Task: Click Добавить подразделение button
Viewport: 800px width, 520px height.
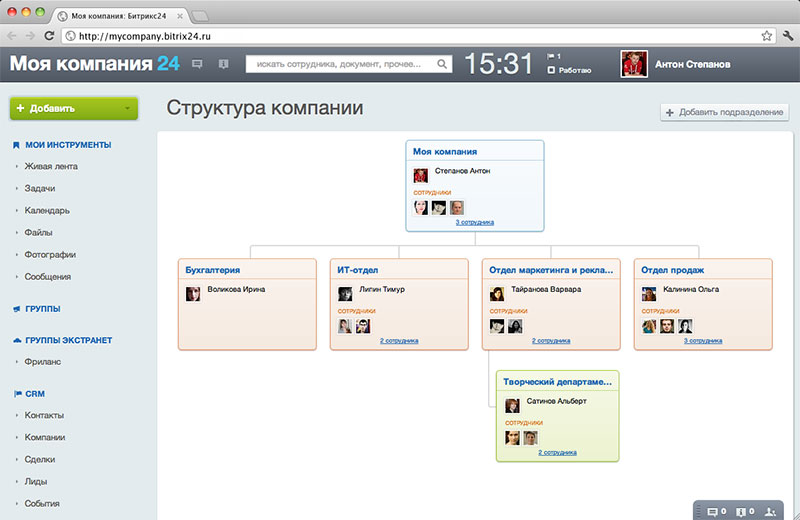Action: click(724, 112)
